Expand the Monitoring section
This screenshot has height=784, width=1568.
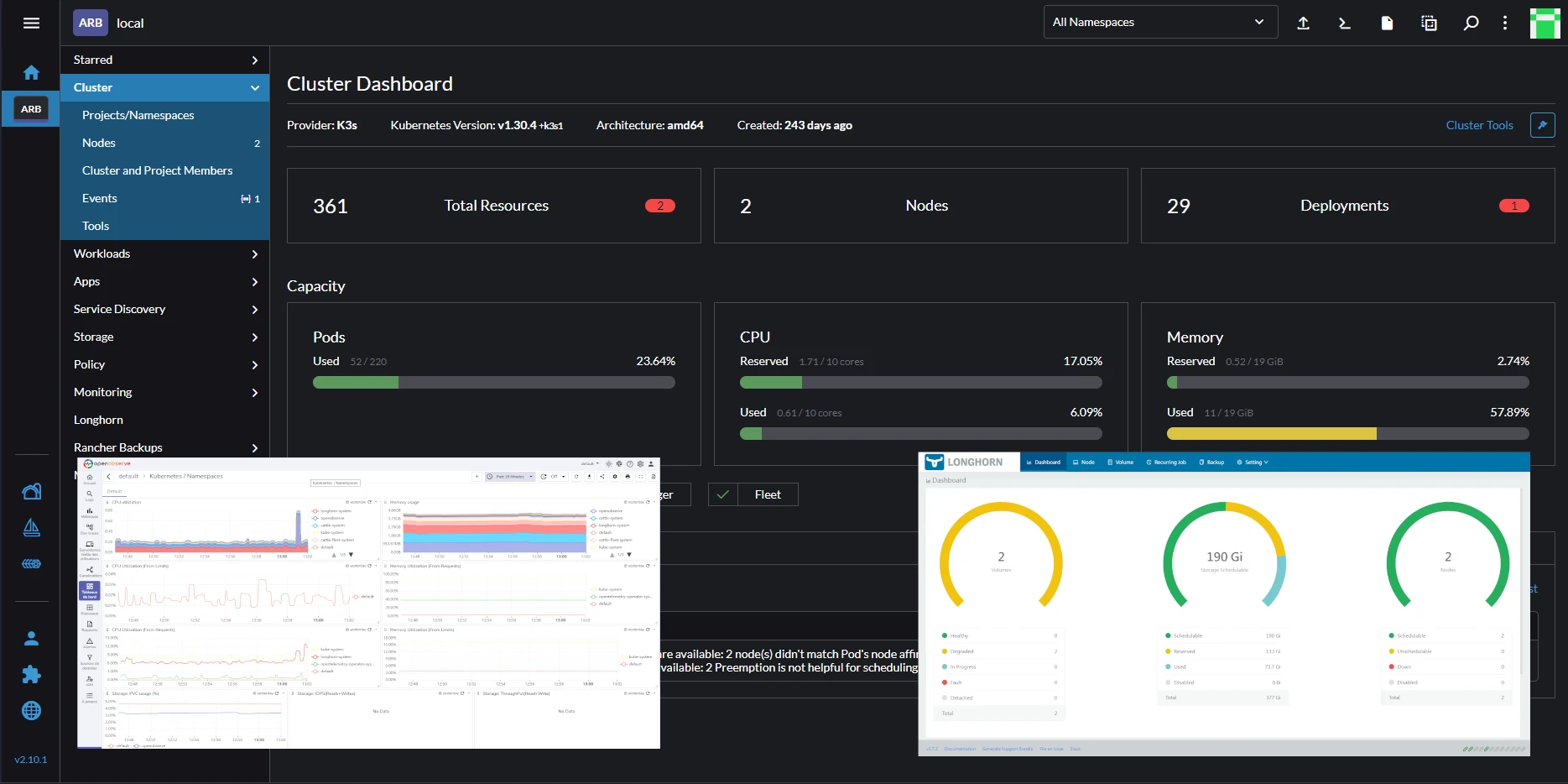[165, 392]
